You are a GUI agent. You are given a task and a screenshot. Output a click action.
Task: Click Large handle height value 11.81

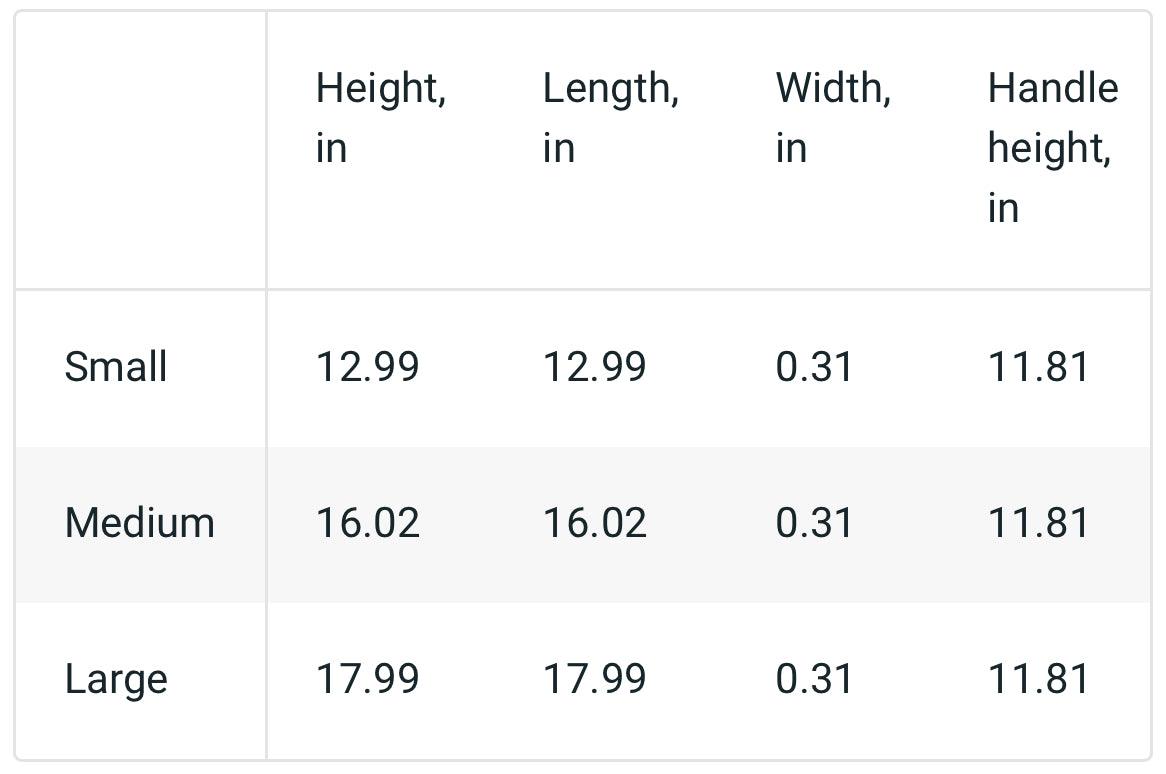pyautogui.click(x=1038, y=679)
